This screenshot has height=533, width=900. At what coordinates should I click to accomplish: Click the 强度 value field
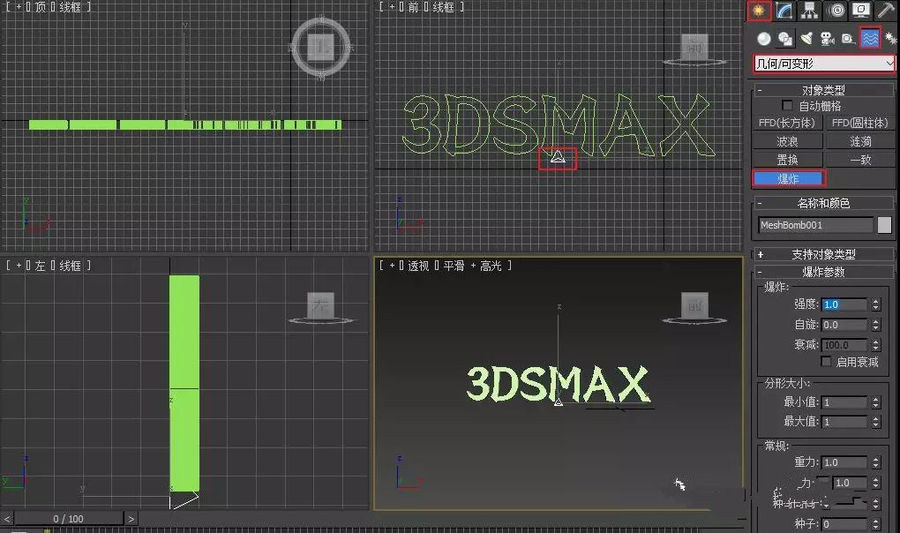pos(845,305)
